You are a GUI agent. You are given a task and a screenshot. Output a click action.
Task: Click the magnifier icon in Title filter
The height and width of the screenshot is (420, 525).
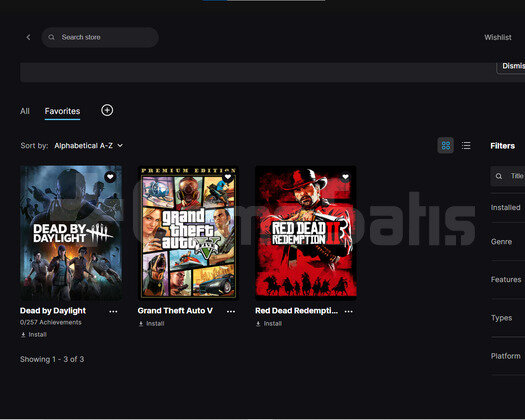[499, 176]
